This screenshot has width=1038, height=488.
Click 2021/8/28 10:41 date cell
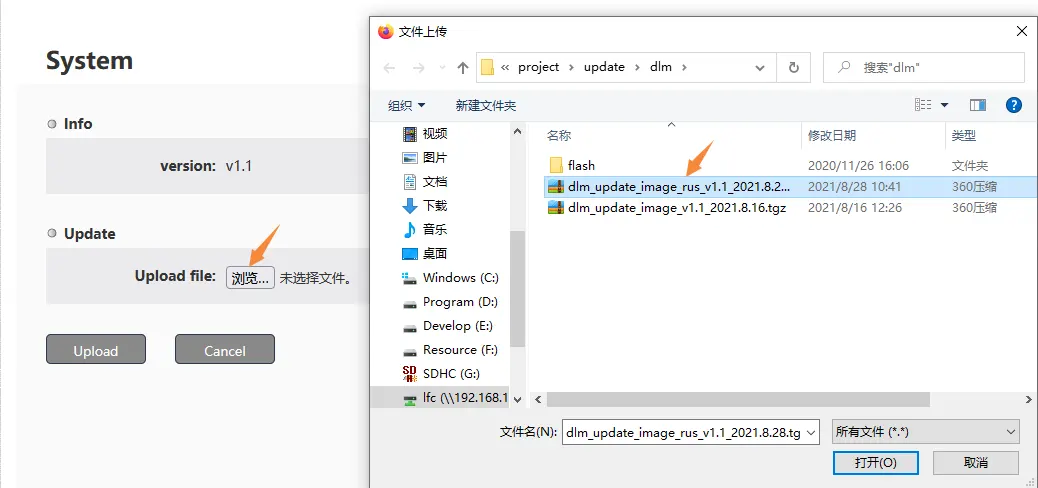point(854,187)
